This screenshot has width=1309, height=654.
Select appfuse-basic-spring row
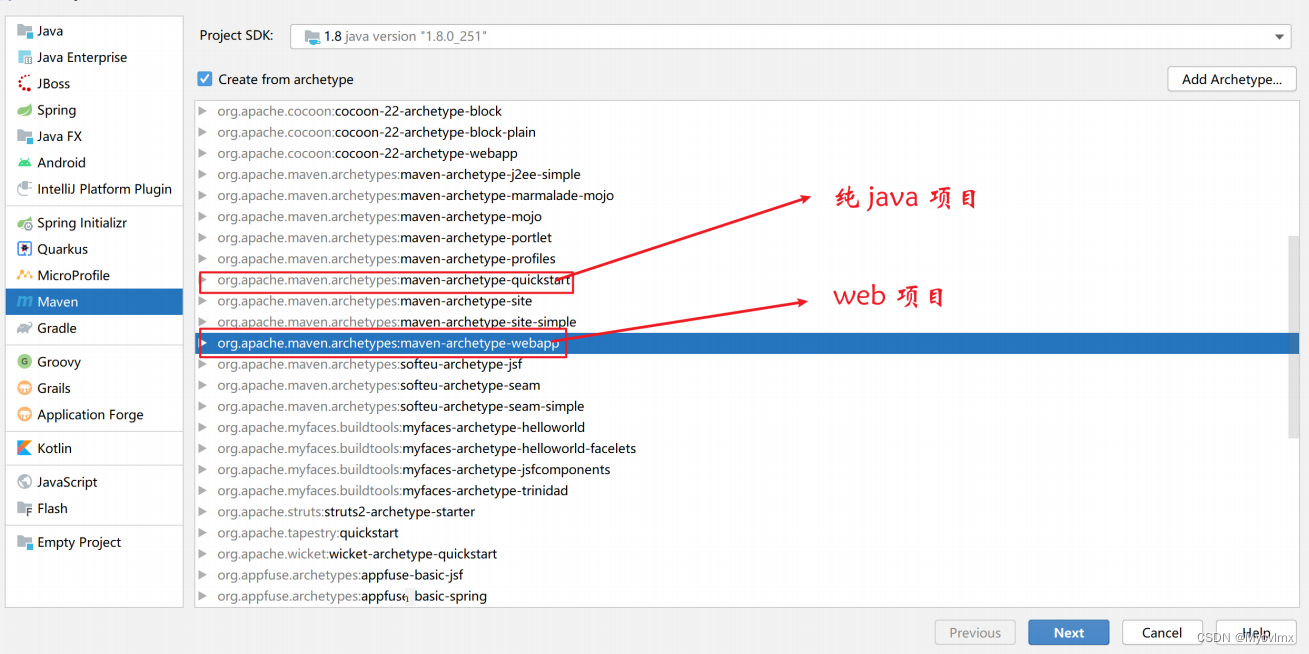746,596
